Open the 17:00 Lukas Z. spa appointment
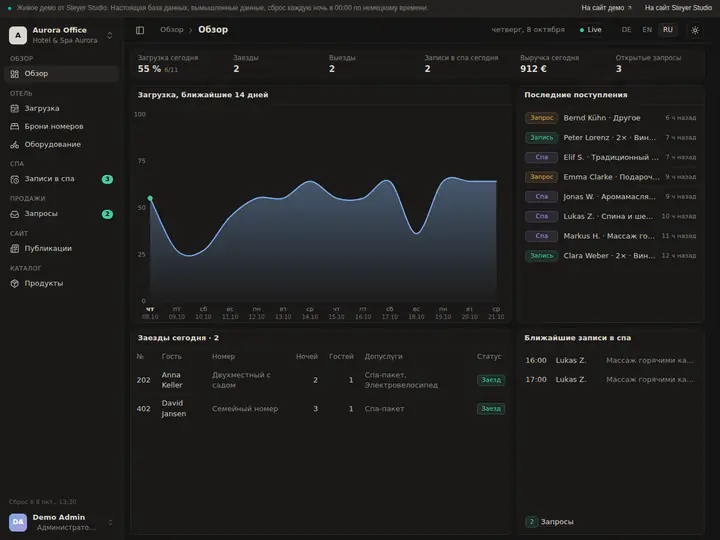The image size is (720, 540). [x=611, y=380]
